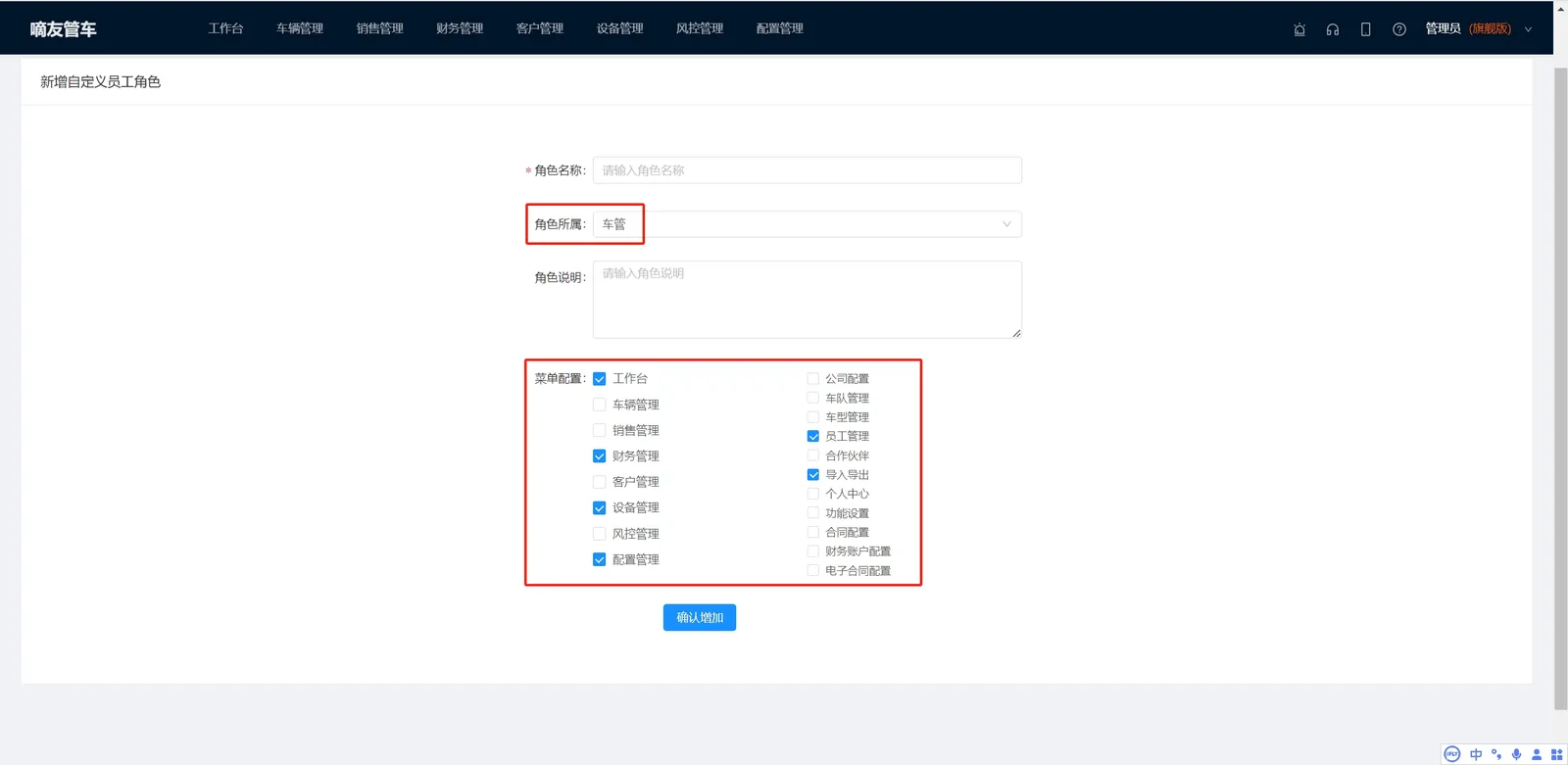Click the 新增自定义员工角色 page title
Viewport: 1568px width, 765px height.
click(x=100, y=82)
